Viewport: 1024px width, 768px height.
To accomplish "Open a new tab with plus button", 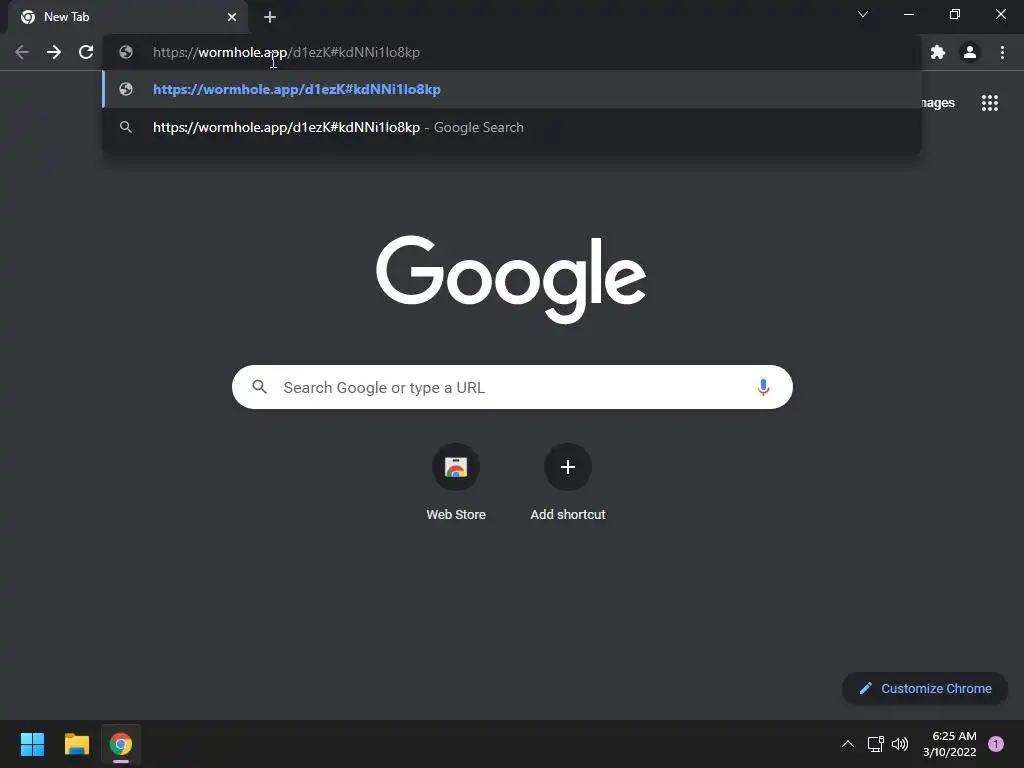I will click(x=270, y=17).
